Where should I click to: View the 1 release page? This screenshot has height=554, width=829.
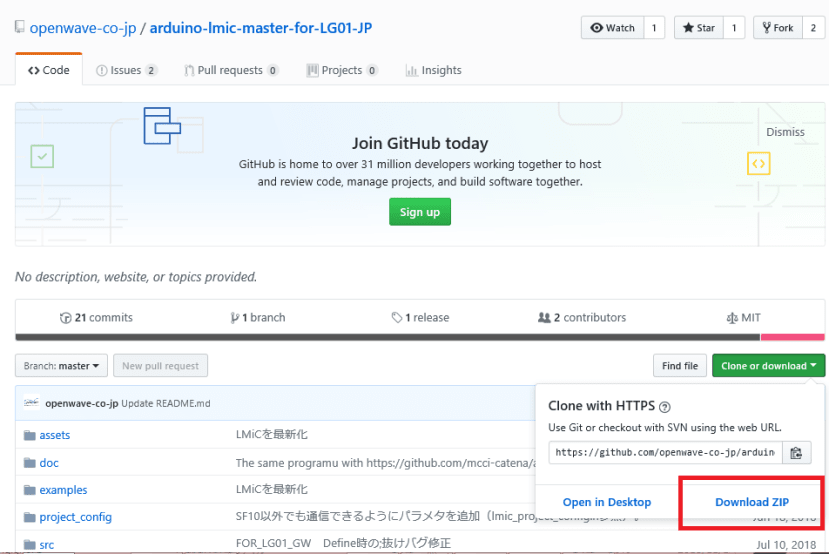pyautogui.click(x=420, y=318)
